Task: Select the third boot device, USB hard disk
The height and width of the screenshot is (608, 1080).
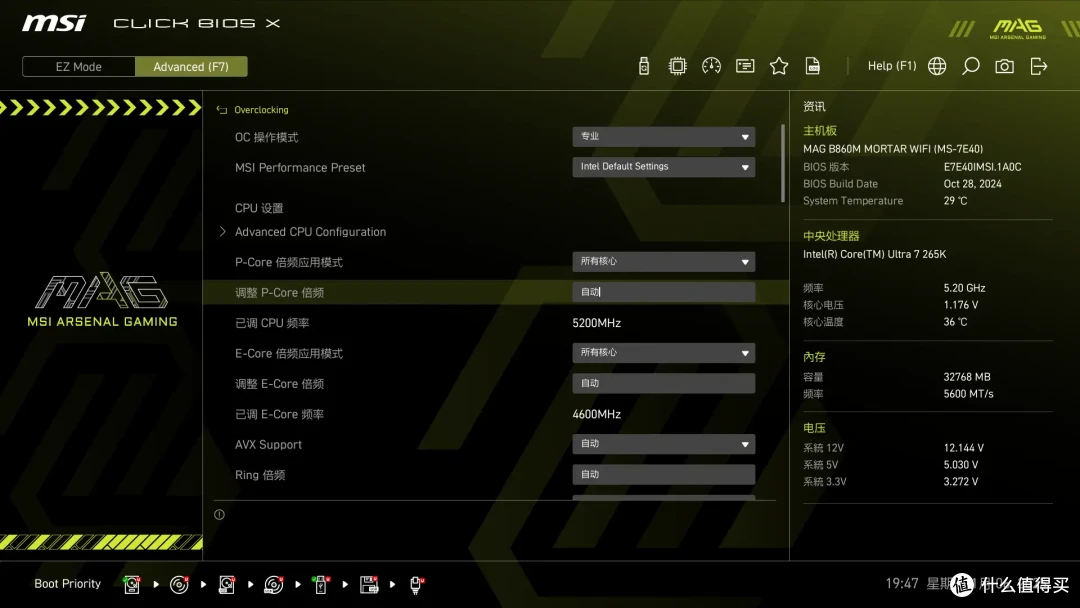Action: pyautogui.click(x=227, y=585)
